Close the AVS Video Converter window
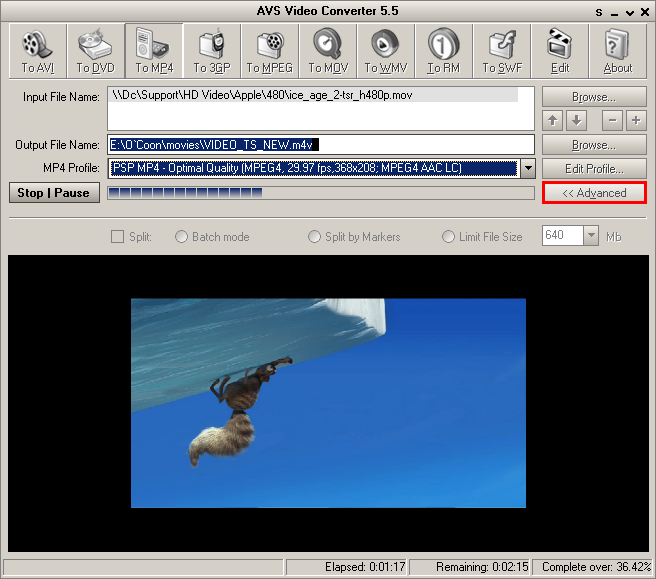The width and height of the screenshot is (656, 579). pos(645,13)
